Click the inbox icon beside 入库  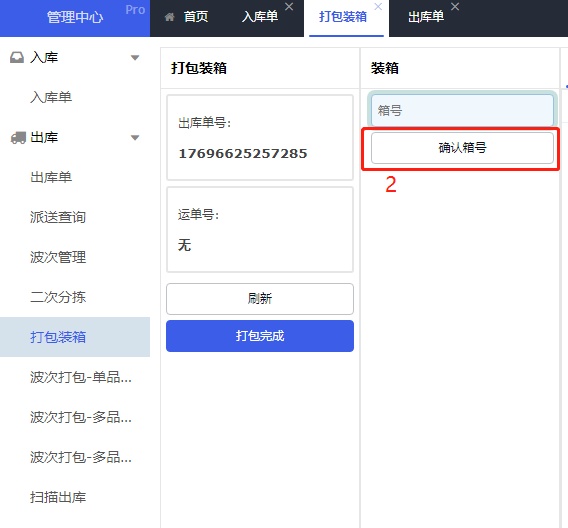point(17,58)
